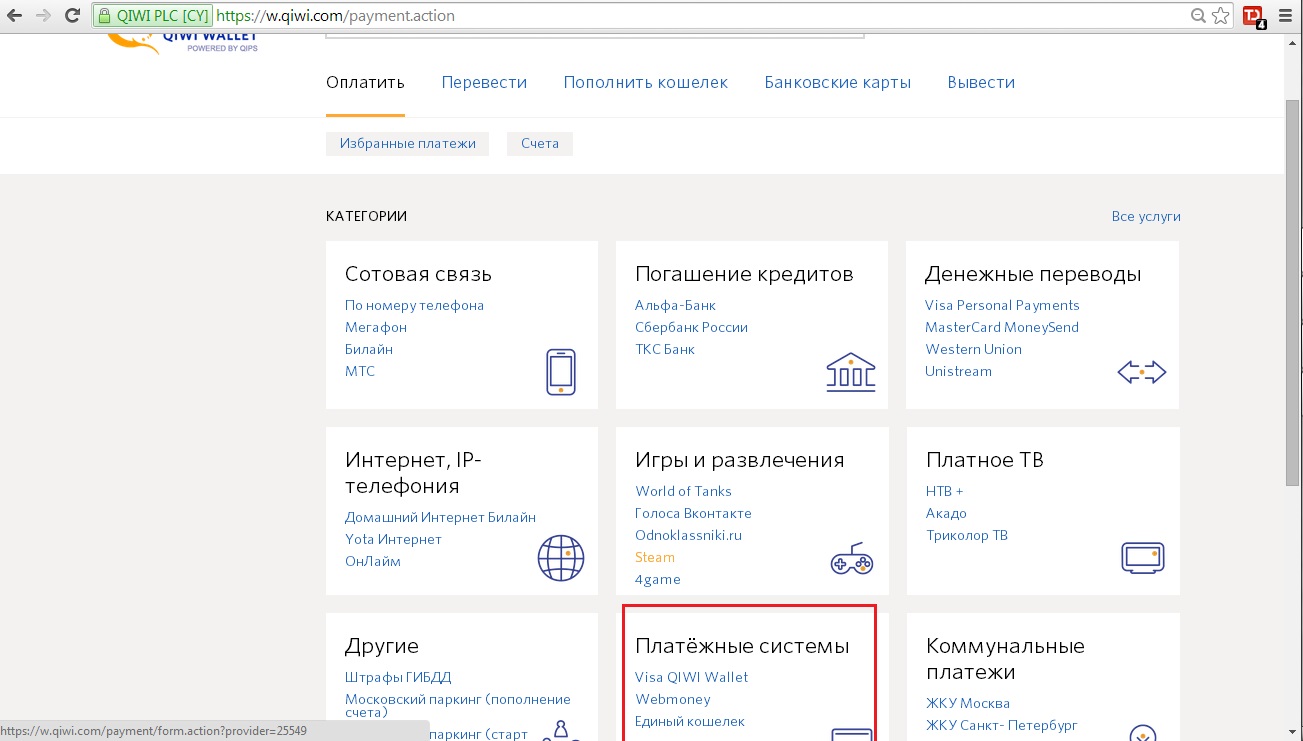Select the Акадо link

[x=946, y=513]
